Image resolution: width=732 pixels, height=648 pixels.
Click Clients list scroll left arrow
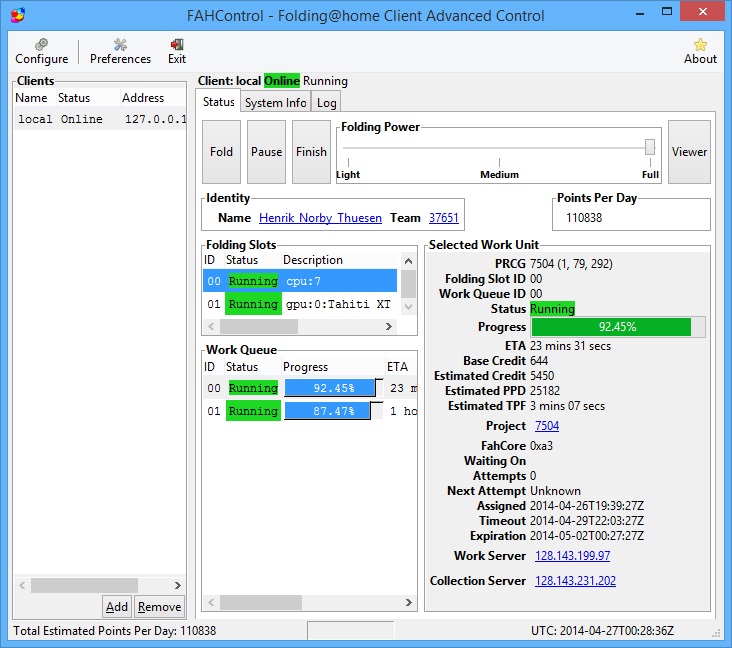click(x=22, y=585)
